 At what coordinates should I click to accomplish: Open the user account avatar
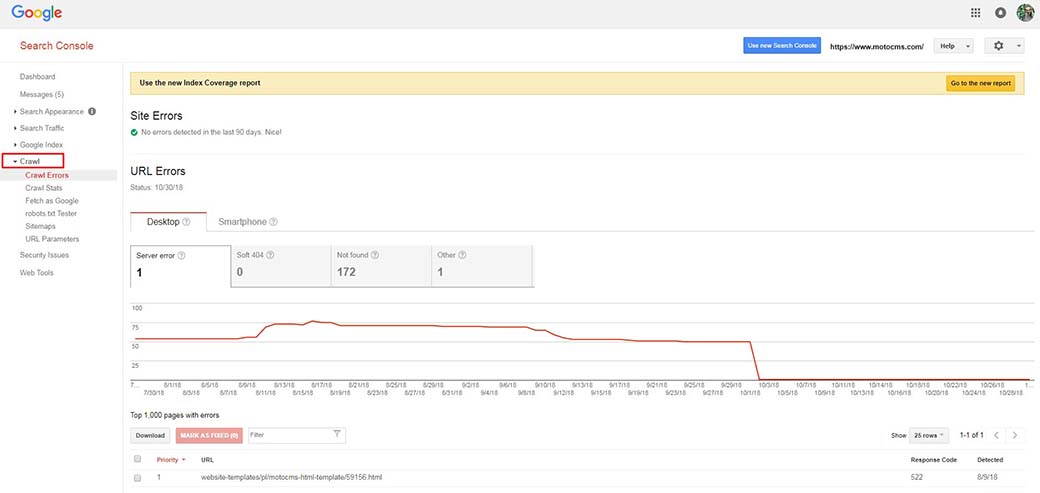click(x=1025, y=13)
